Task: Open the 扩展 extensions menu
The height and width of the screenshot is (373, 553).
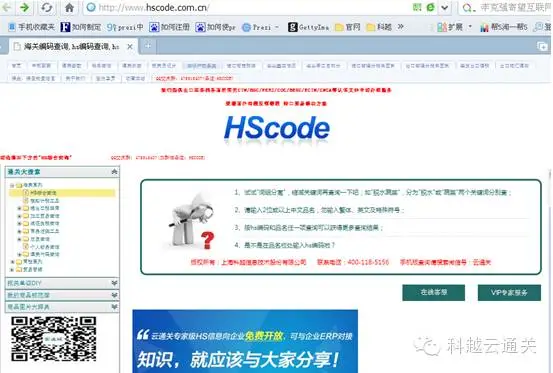Action: coord(454,27)
